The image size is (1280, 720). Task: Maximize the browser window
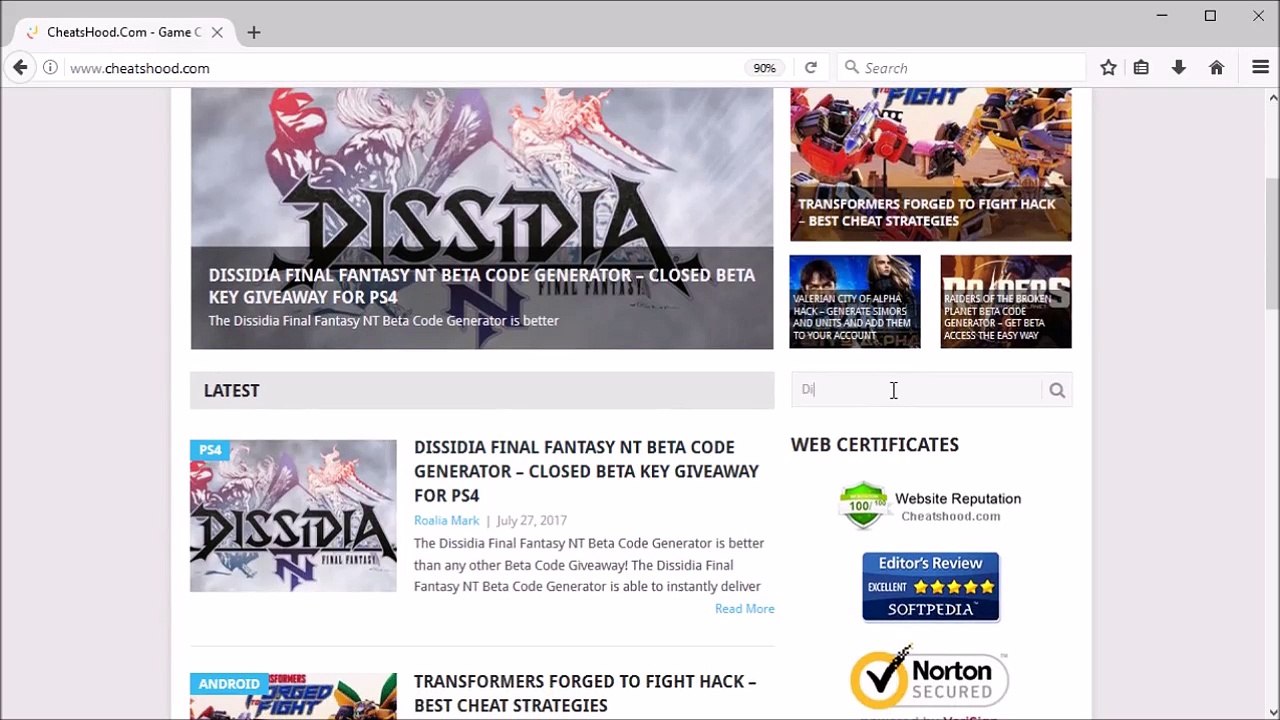(x=1210, y=15)
